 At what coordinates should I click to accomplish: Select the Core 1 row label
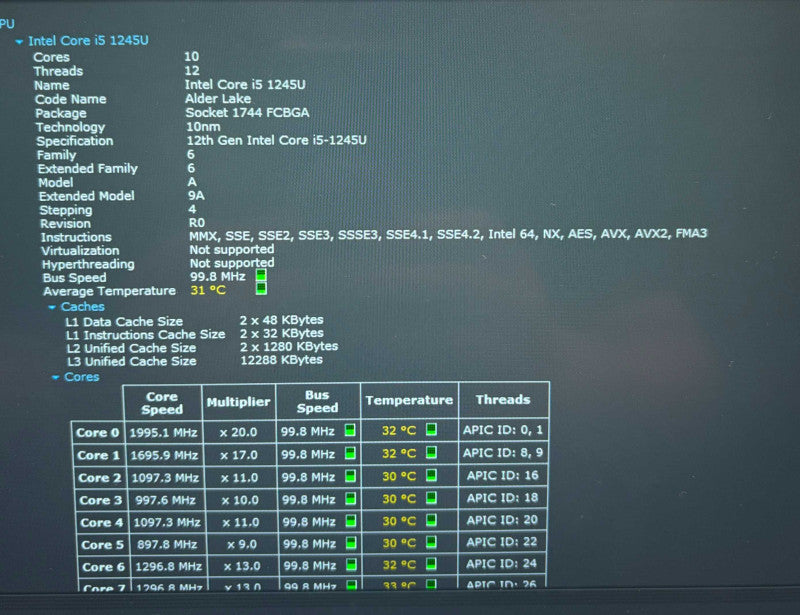[98, 455]
